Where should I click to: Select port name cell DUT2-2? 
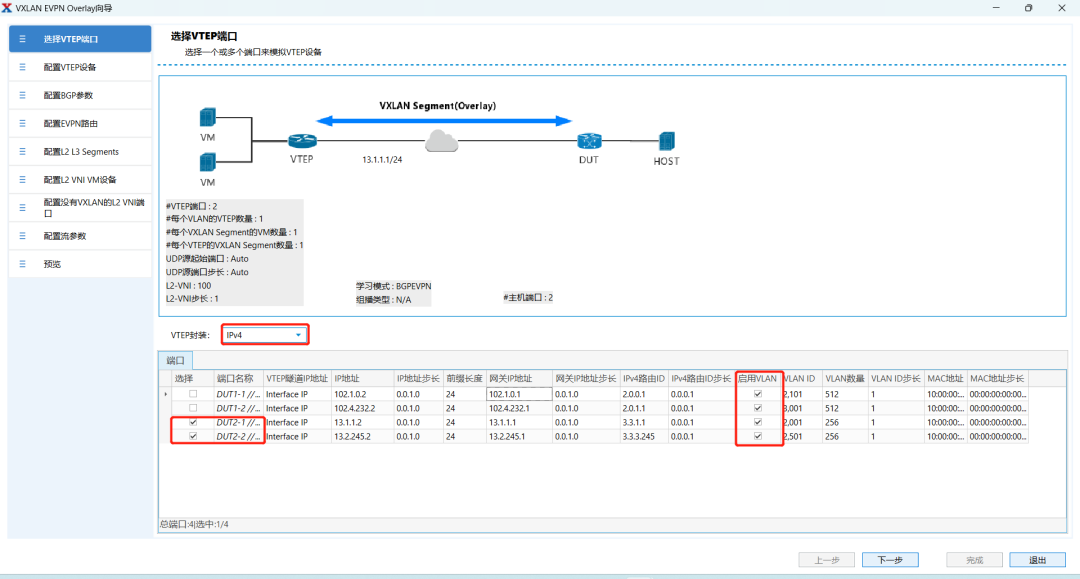(x=239, y=436)
